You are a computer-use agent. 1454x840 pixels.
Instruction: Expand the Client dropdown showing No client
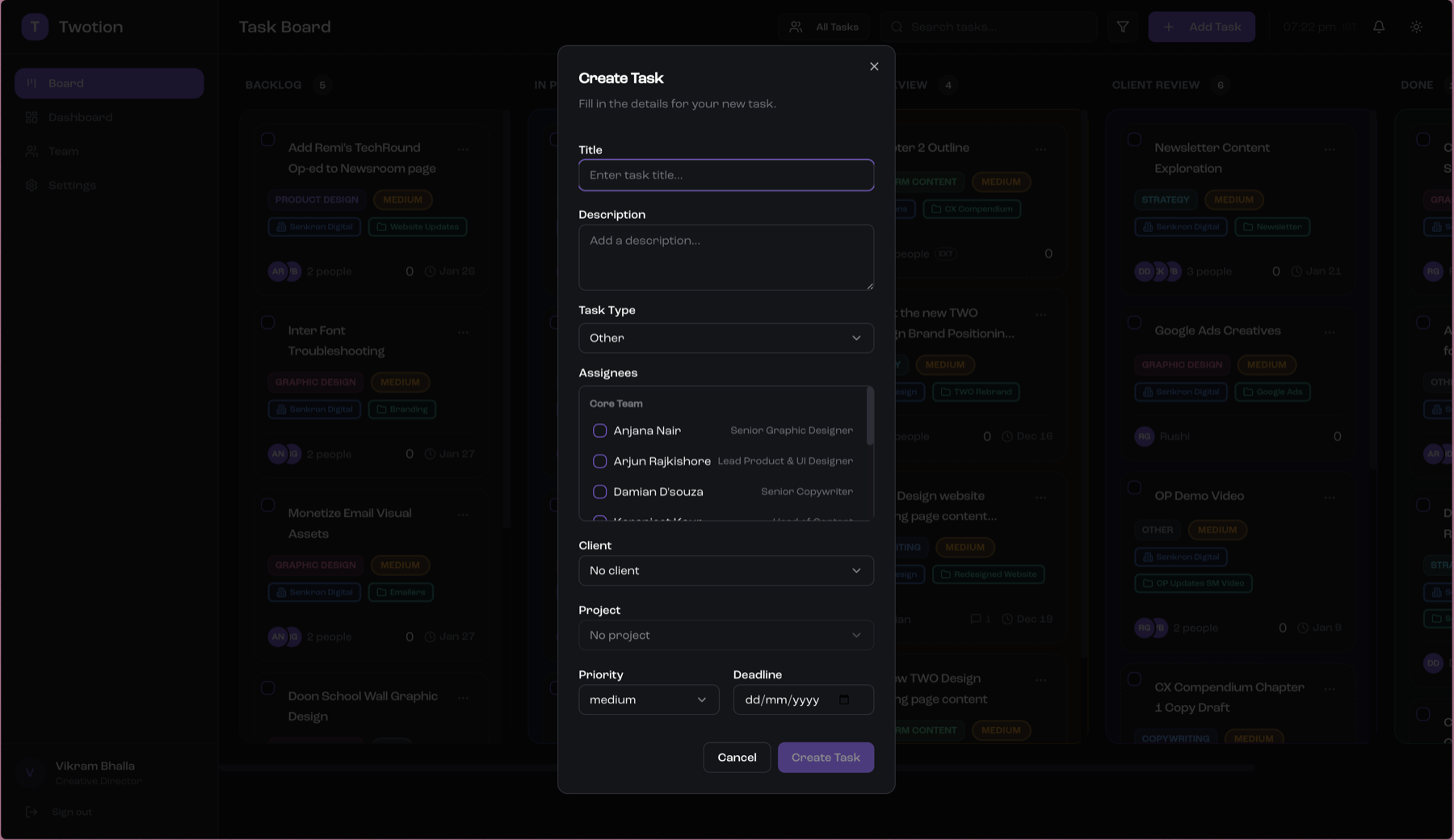pos(725,570)
